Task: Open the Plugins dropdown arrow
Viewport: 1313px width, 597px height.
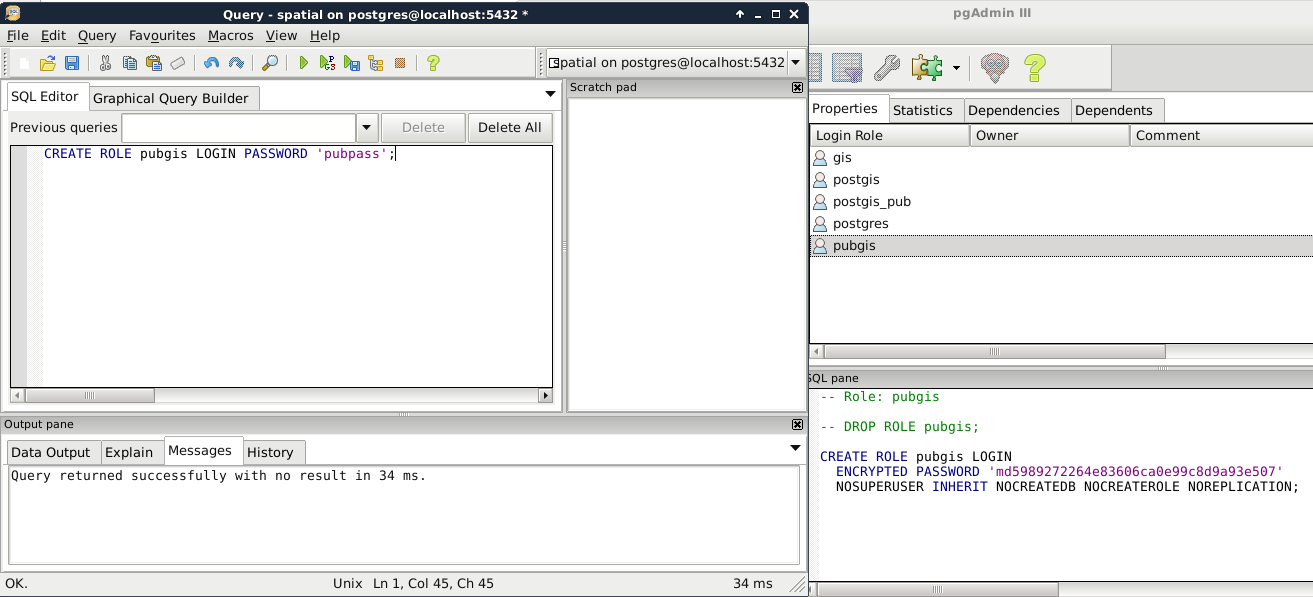Action: pos(956,68)
